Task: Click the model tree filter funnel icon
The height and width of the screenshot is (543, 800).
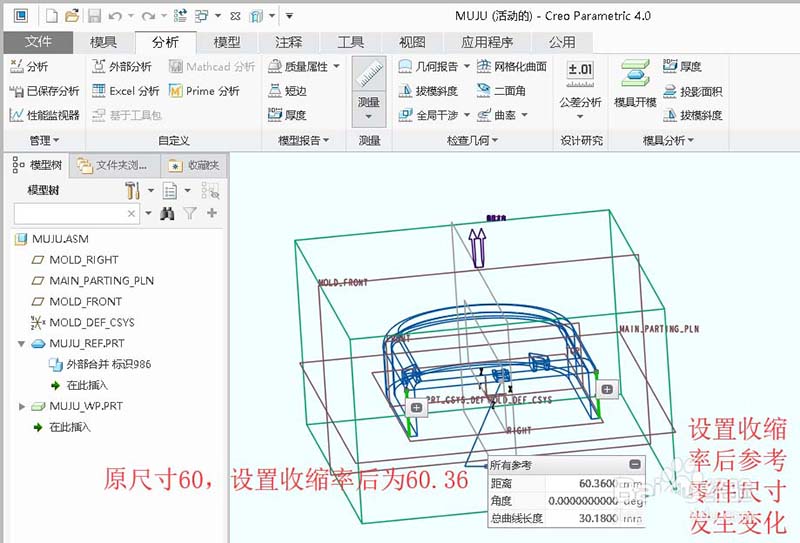Action: point(190,213)
